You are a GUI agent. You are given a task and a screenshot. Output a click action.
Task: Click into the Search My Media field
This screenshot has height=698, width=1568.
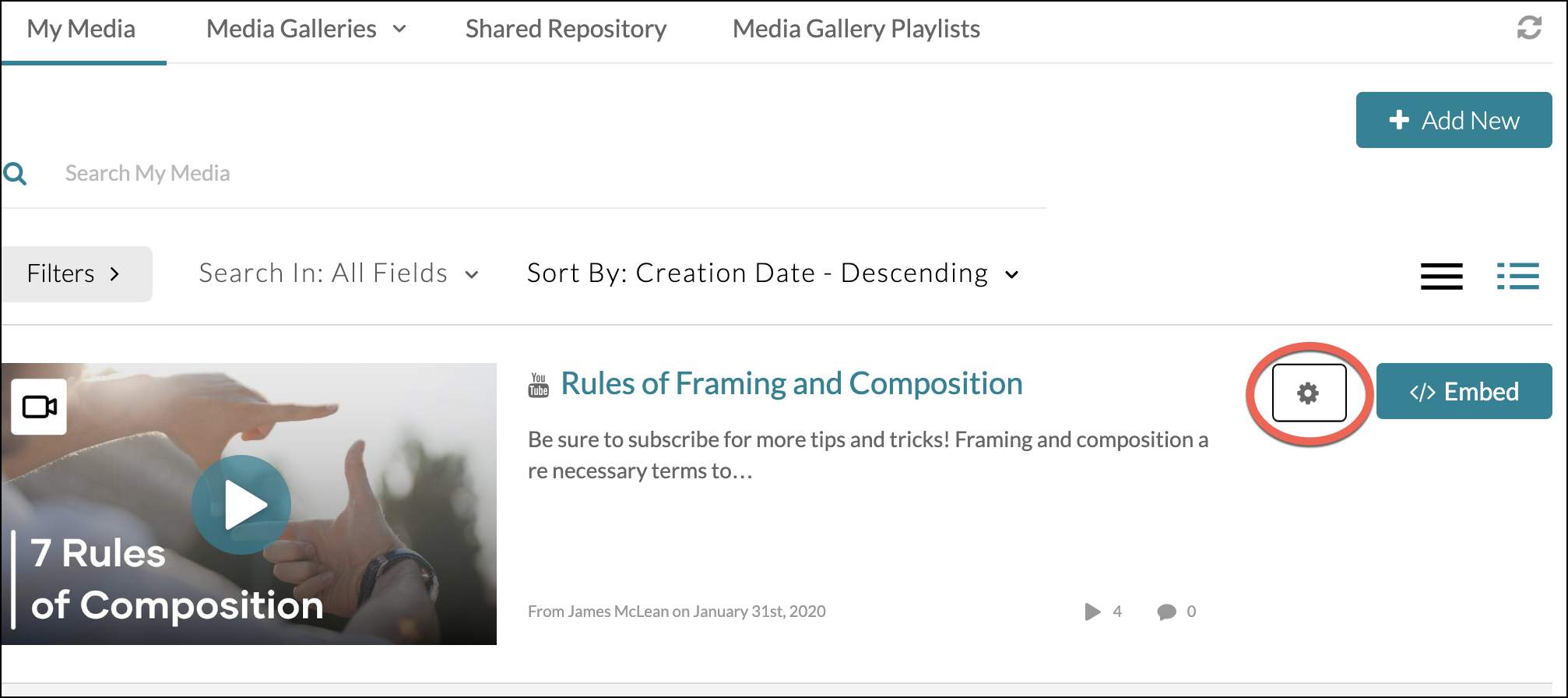tap(467, 173)
